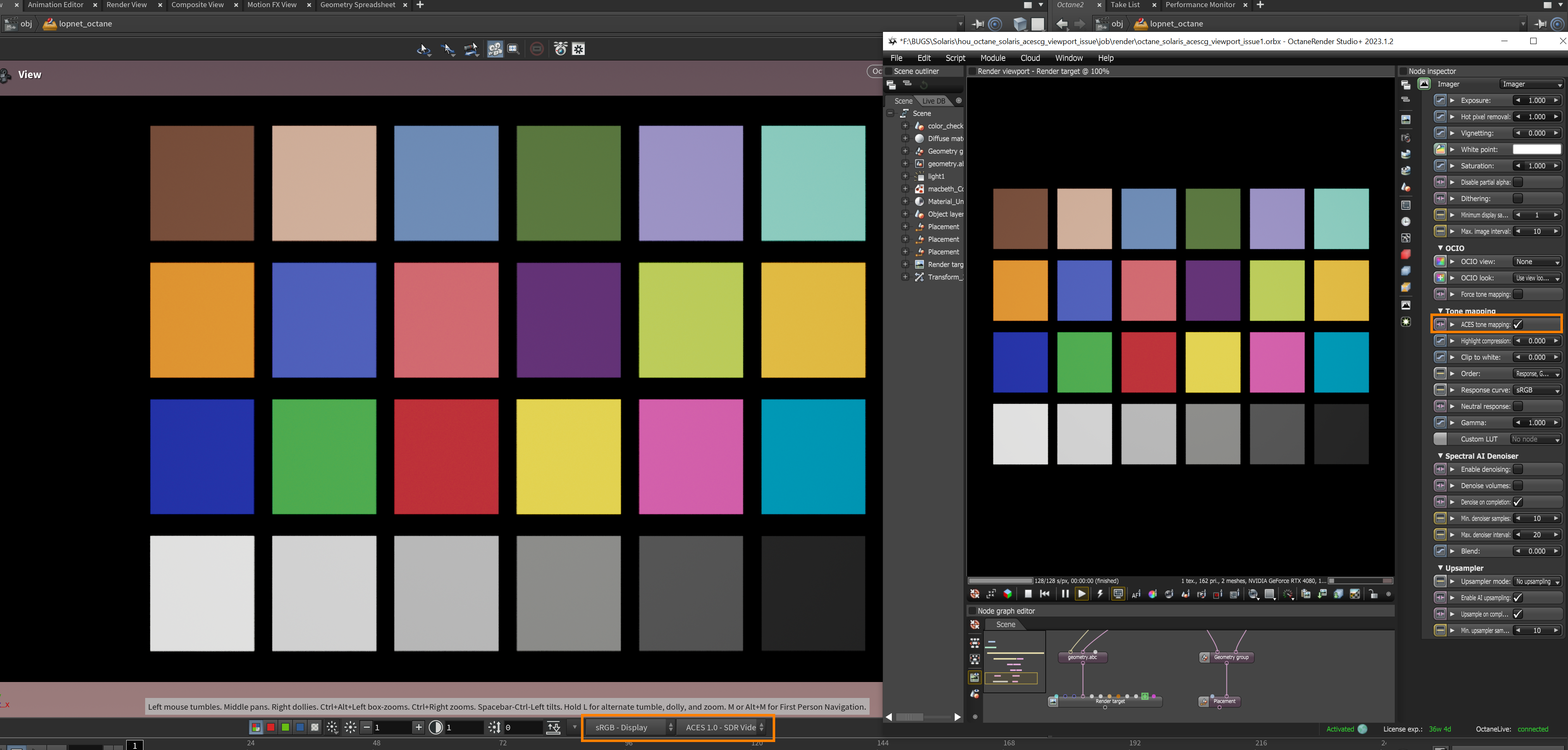Viewport: 1568px width, 750px height.
Task: Click the Houdini render region toolbar icon
Action: pyautogui.click(x=514, y=49)
